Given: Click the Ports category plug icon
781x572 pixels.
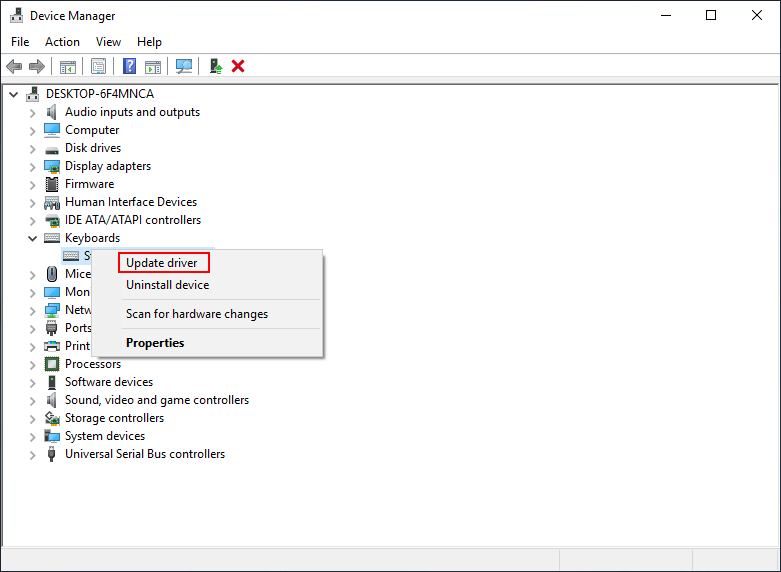Looking at the screenshot, I should click(52, 328).
